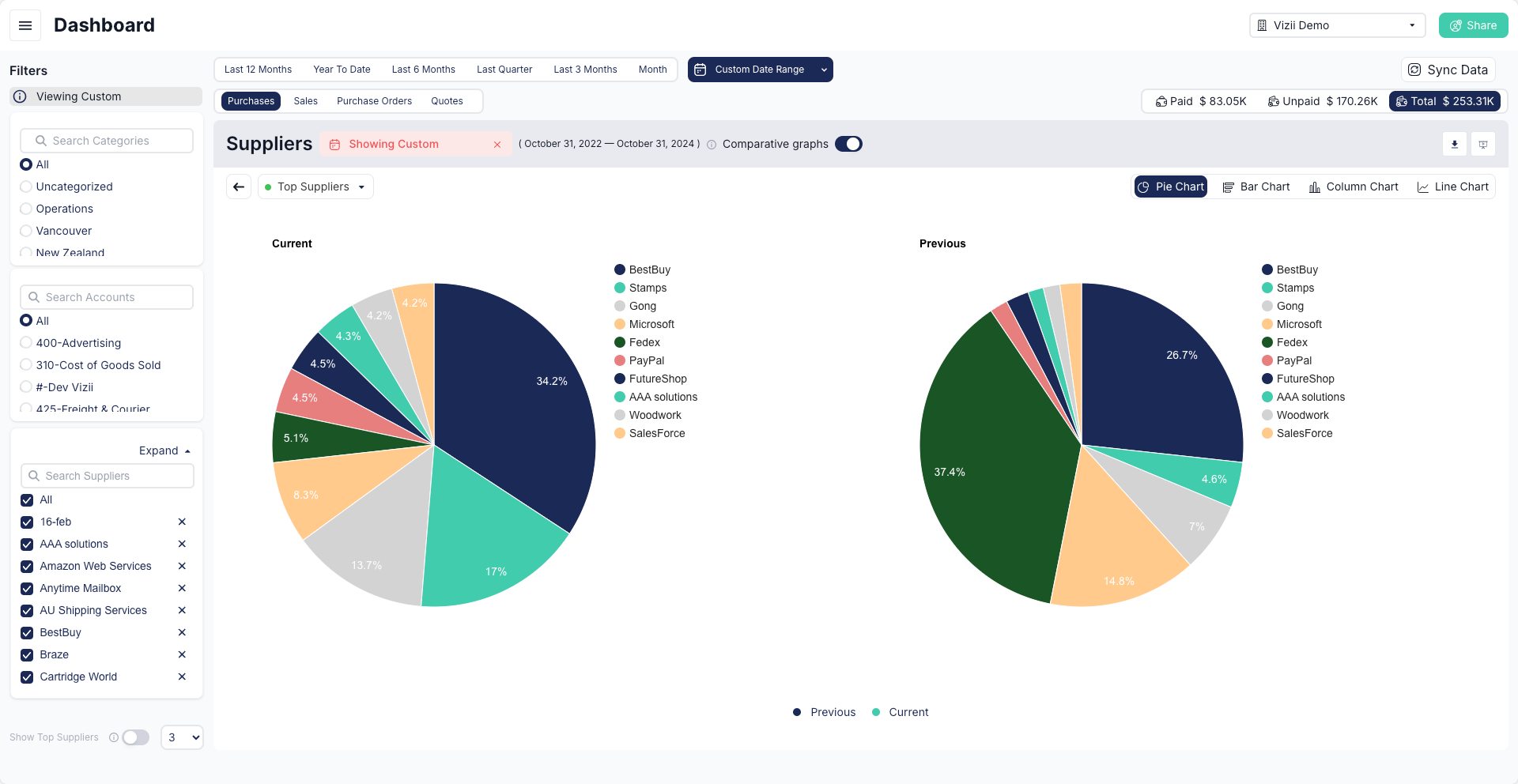The image size is (1518, 784).
Task: Open Custom Date Range dropdown
Action: pos(760,70)
